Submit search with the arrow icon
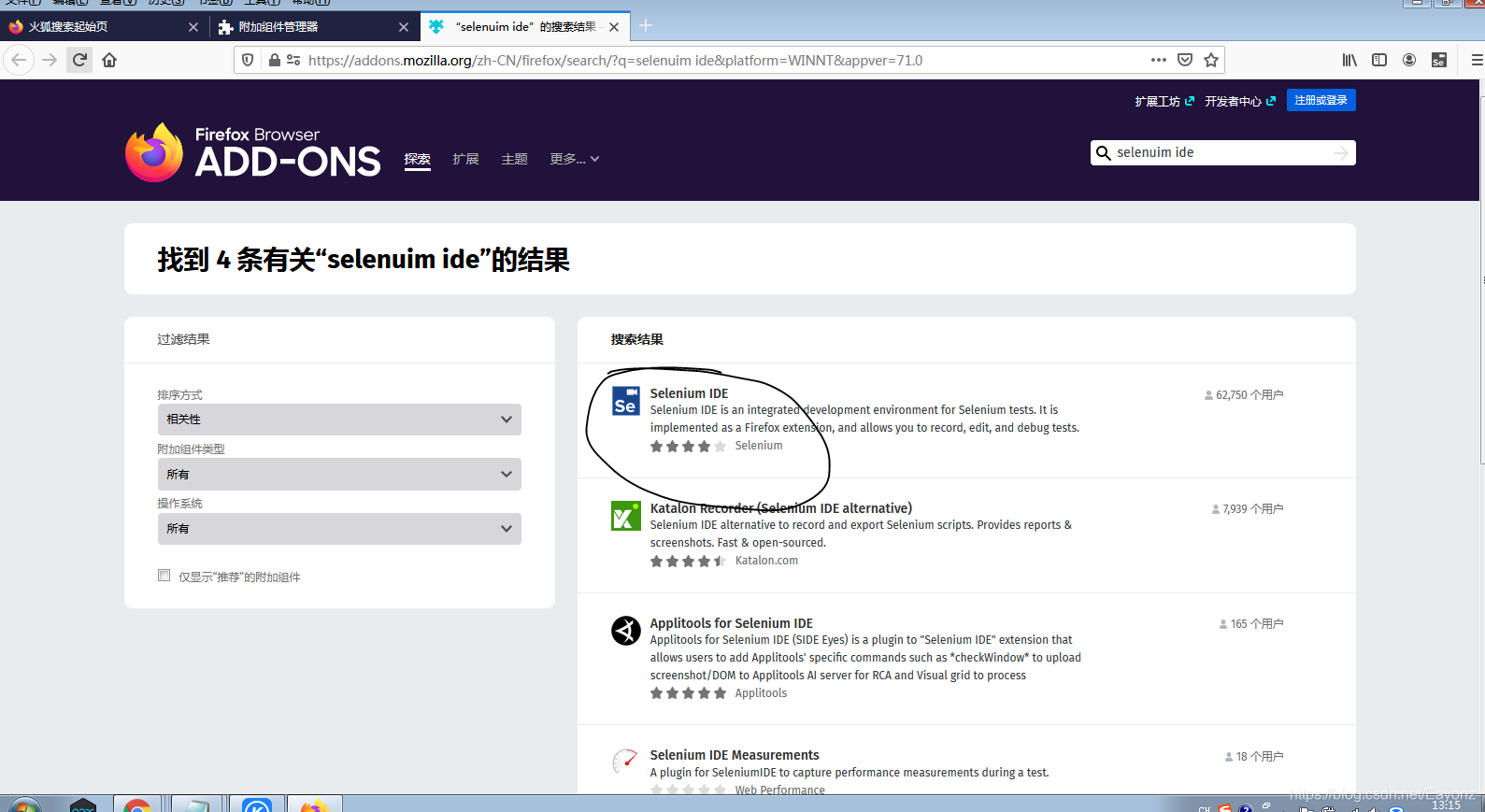The width and height of the screenshot is (1485, 812). tap(1341, 153)
